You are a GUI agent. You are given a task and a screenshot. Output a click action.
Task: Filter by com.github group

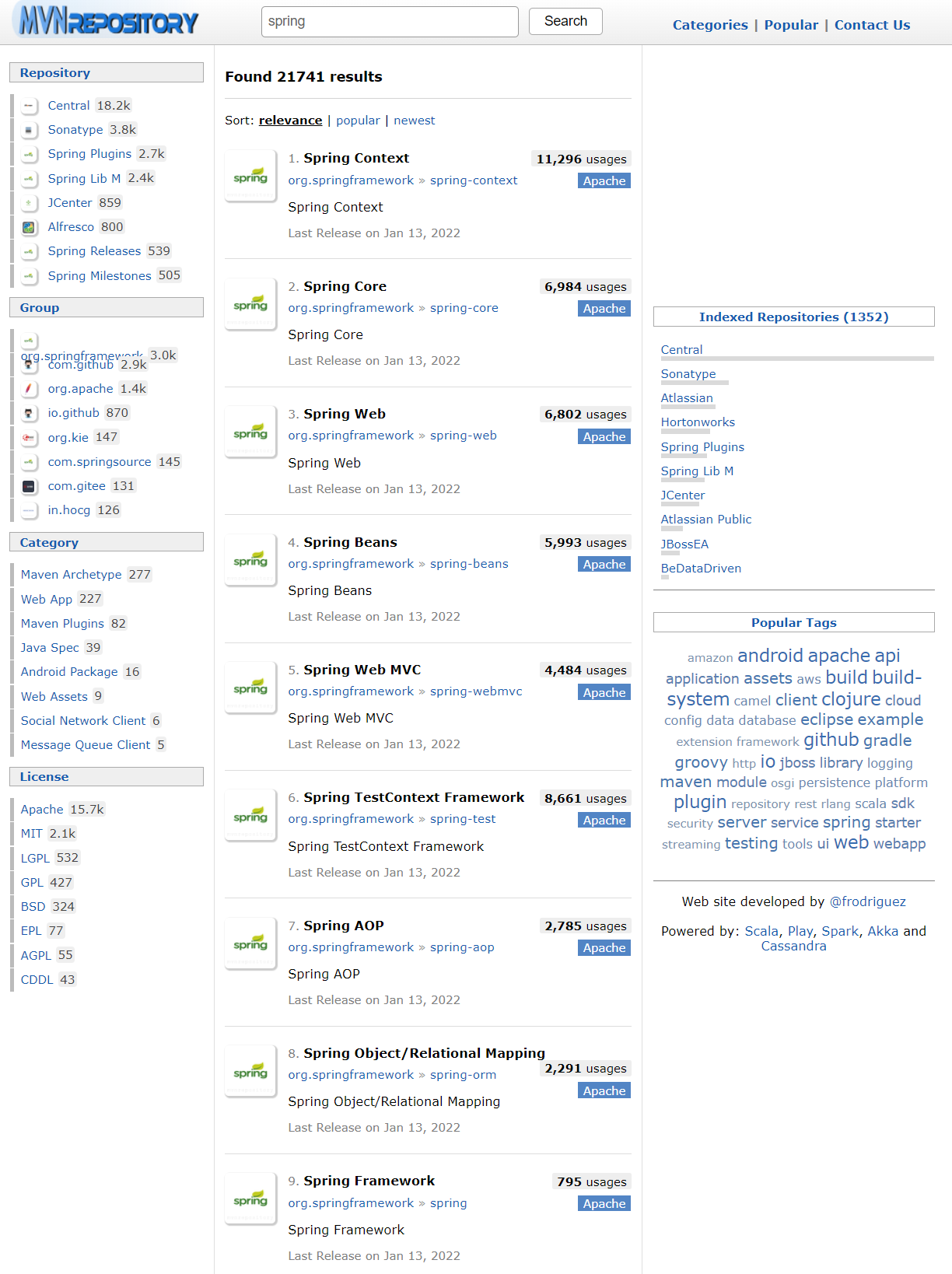click(x=81, y=365)
